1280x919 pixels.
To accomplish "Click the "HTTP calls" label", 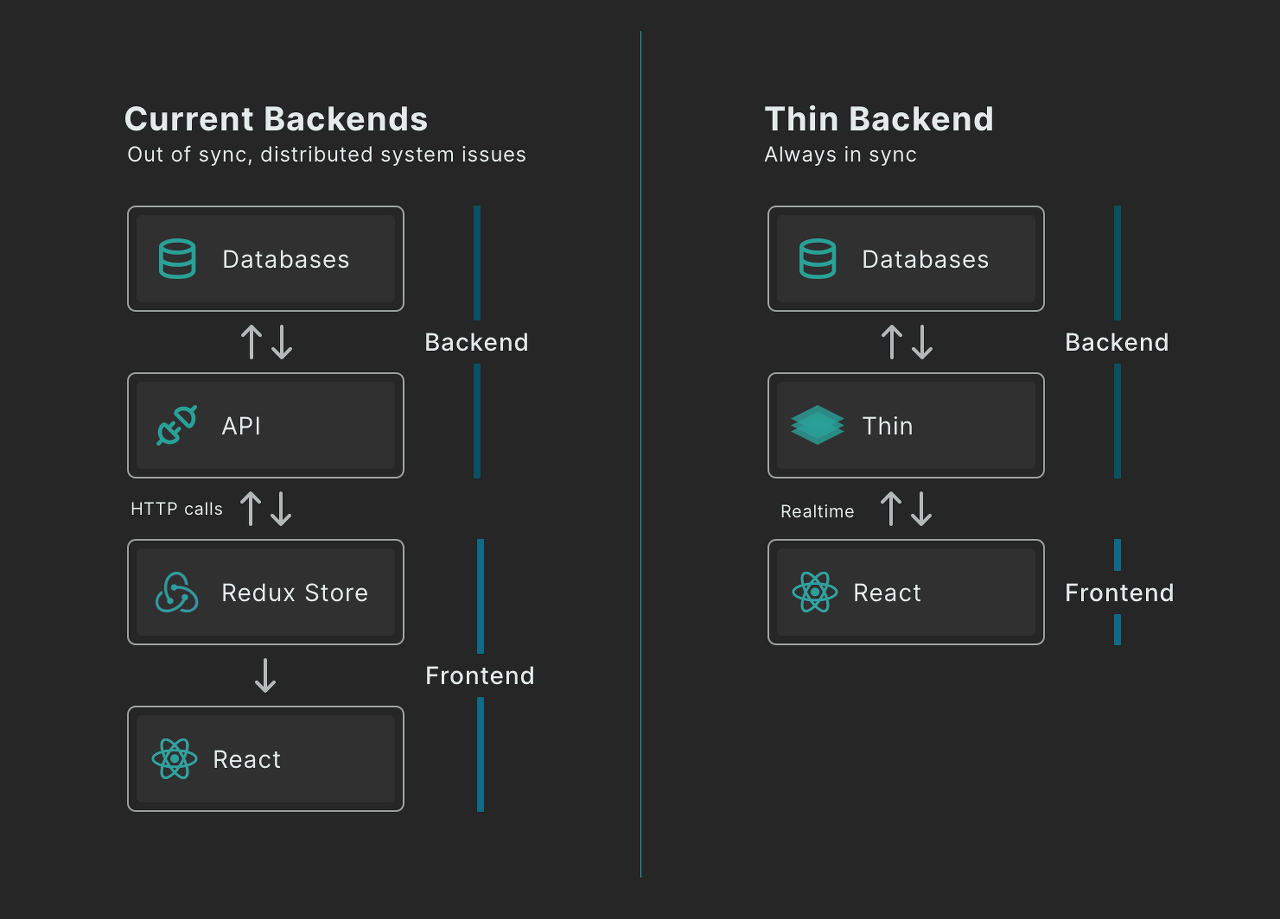I will (177, 509).
